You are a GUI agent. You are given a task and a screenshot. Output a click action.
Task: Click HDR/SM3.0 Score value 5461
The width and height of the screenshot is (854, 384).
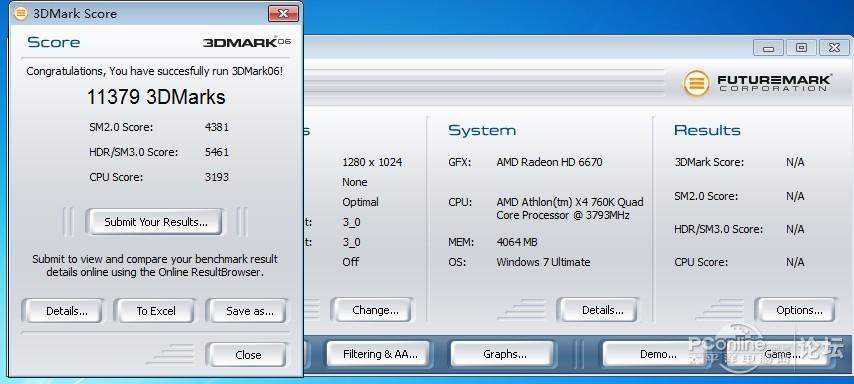click(x=217, y=152)
